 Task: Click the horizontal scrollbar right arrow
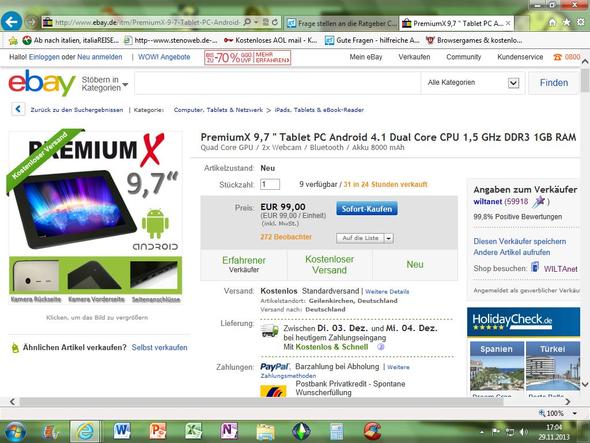point(567,402)
